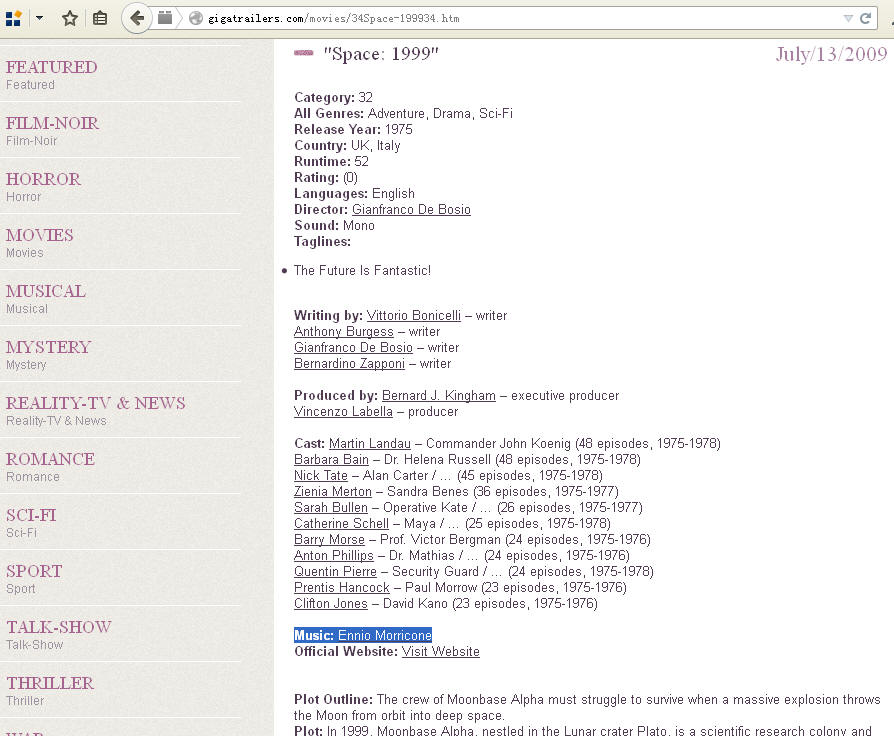Image resolution: width=894 pixels, height=736 pixels.
Task: Open cast member Martin Landau link
Action: click(x=369, y=443)
